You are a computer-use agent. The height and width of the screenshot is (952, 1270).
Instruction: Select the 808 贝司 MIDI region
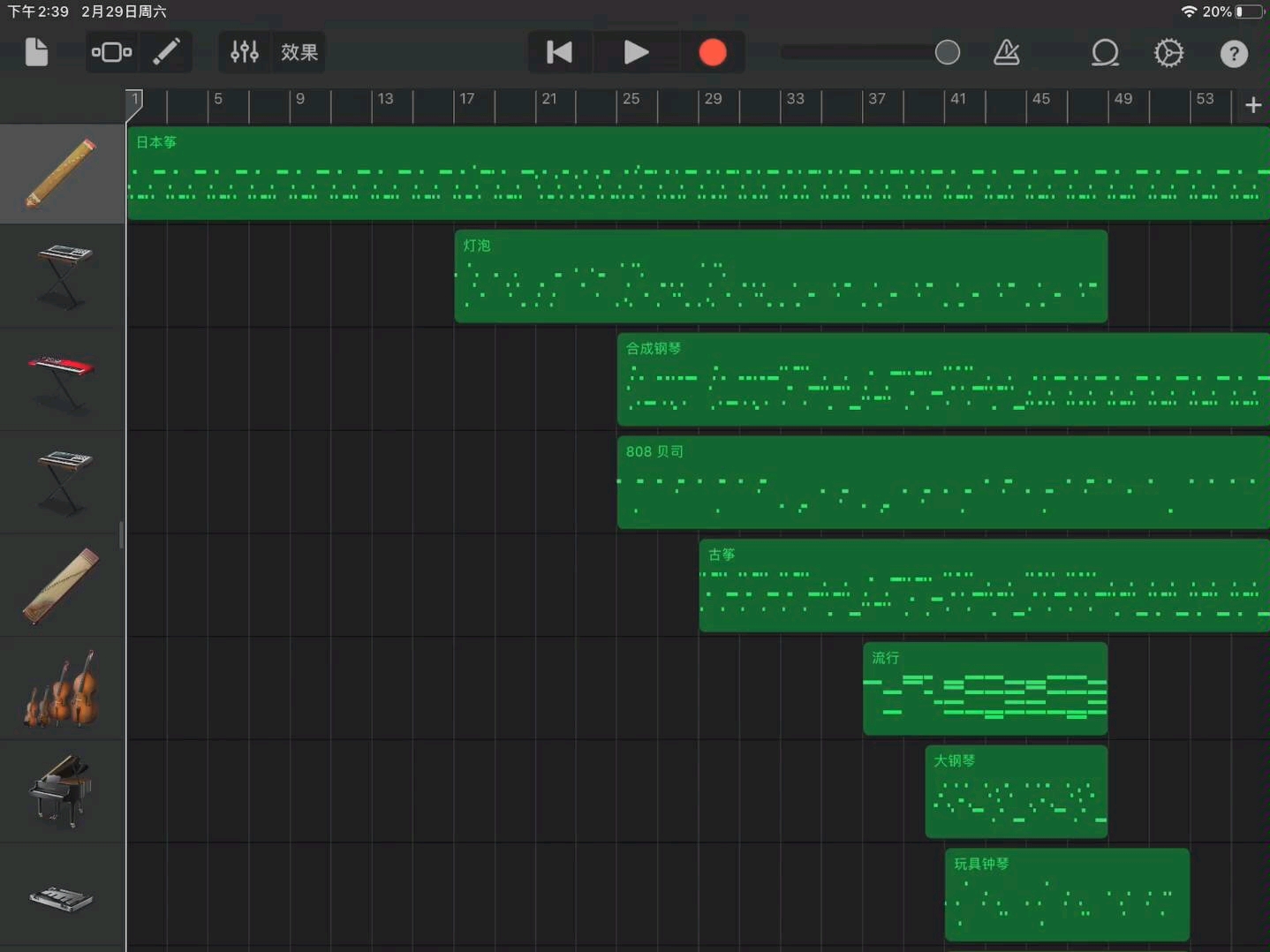[x=943, y=483]
